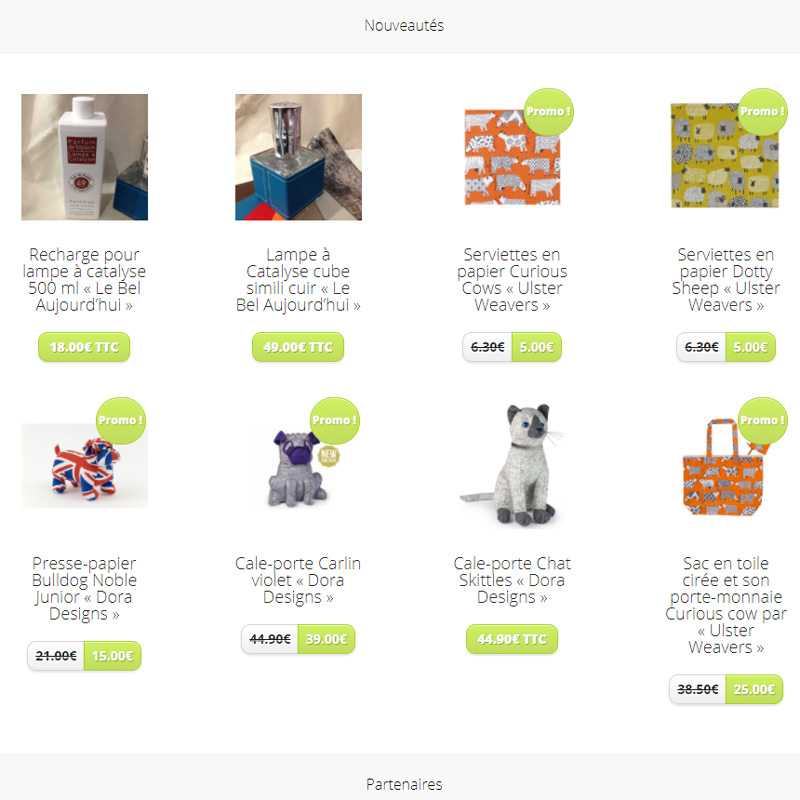Open the blue cube catalyse lamp image
Screen dimensions: 800x800
(x=298, y=157)
